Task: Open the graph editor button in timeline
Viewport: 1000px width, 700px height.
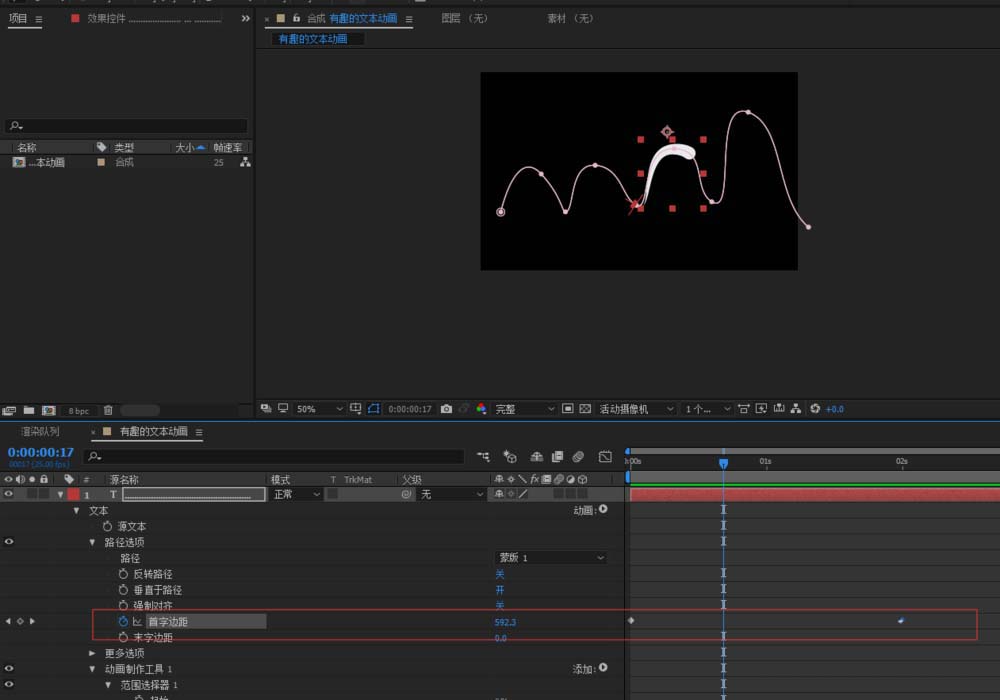Action: click(x=605, y=457)
